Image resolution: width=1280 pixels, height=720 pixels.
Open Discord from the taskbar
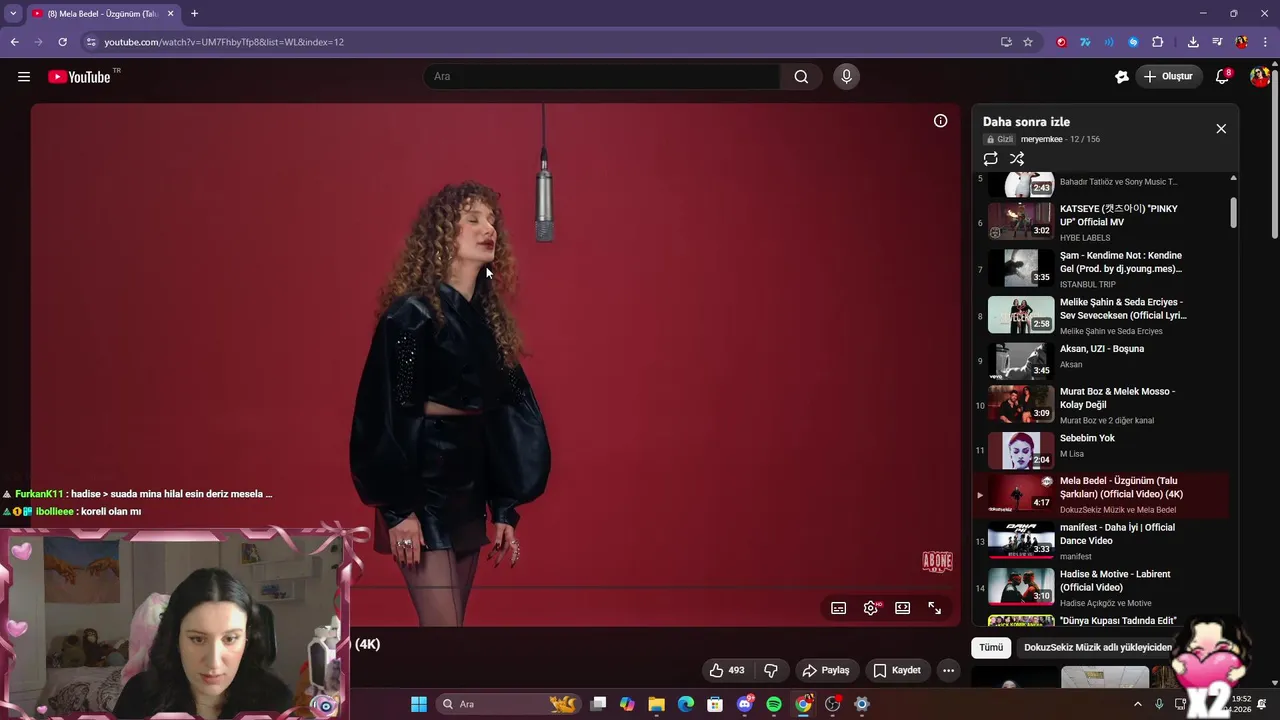tap(745, 704)
